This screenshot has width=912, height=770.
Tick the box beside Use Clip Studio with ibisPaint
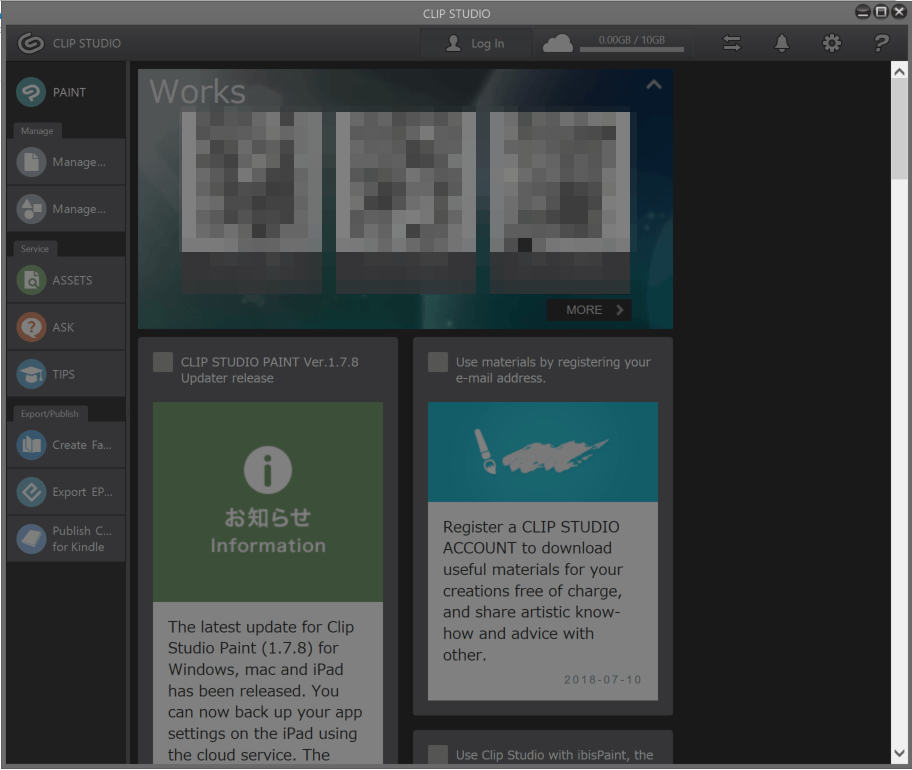click(x=438, y=754)
